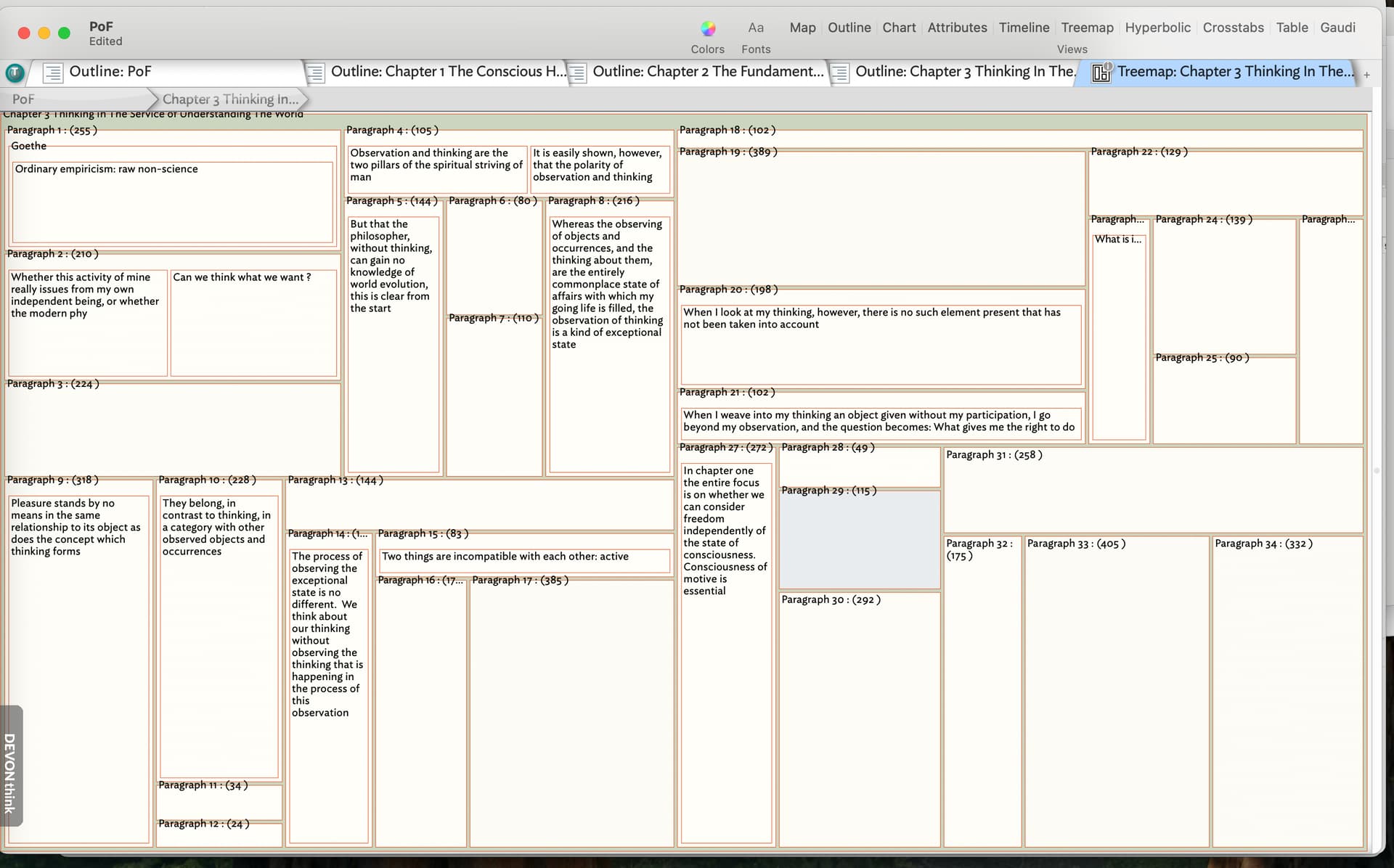This screenshot has height=868, width=1394.
Task: Select the 'The process of observing' note
Action: point(328,697)
